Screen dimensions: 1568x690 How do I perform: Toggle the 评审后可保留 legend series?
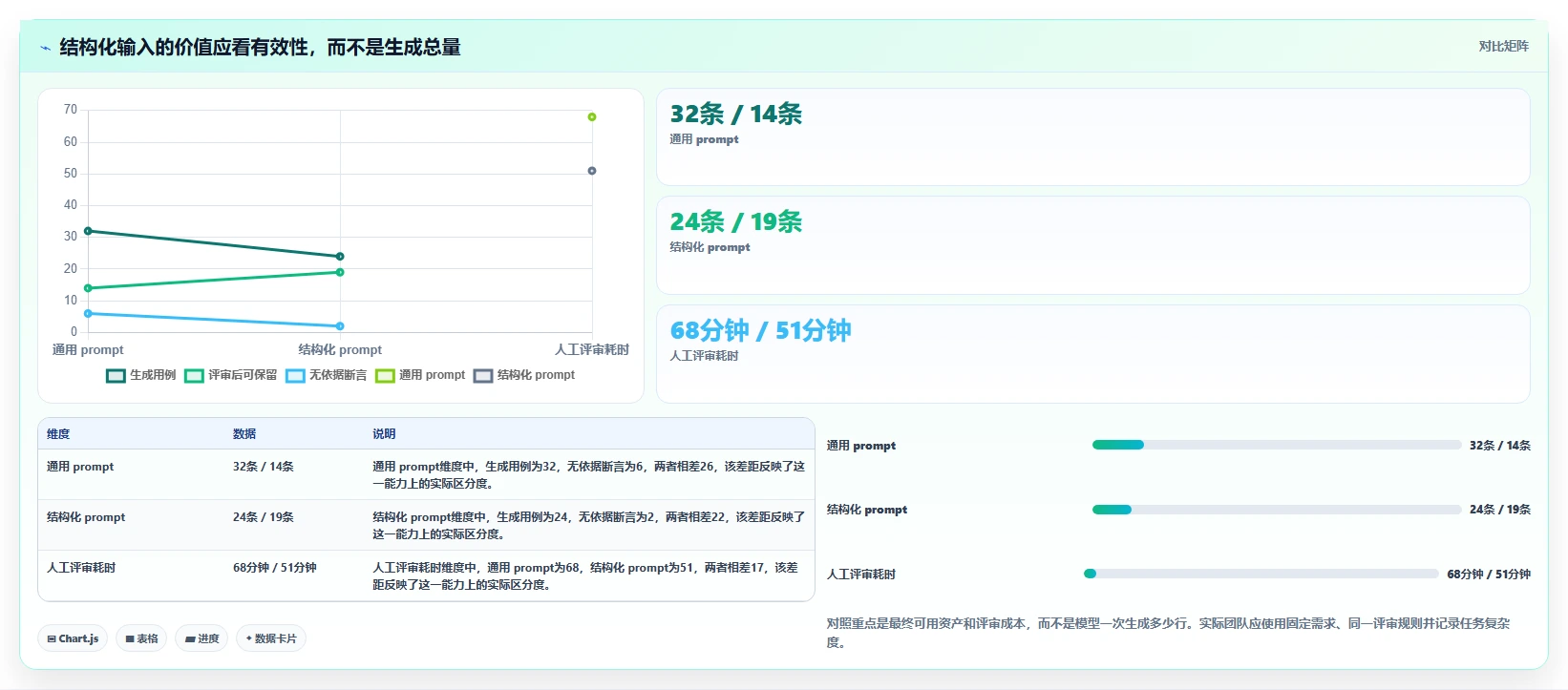tap(230, 375)
